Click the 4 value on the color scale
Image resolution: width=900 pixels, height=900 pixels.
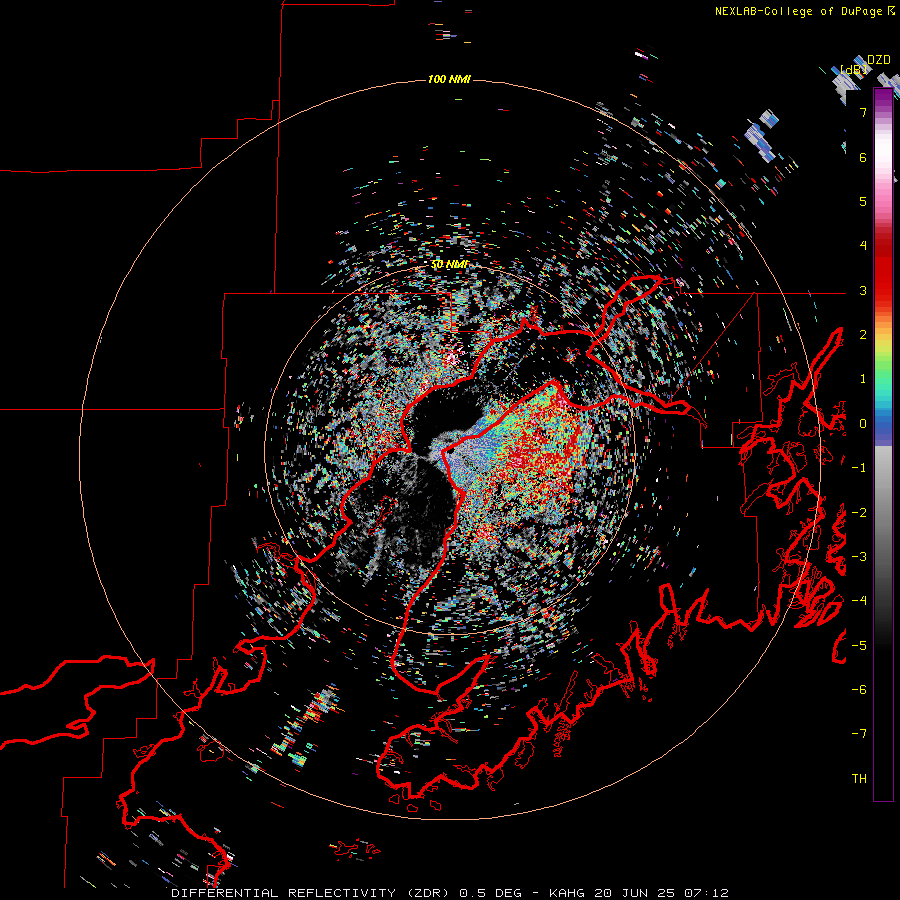point(863,246)
